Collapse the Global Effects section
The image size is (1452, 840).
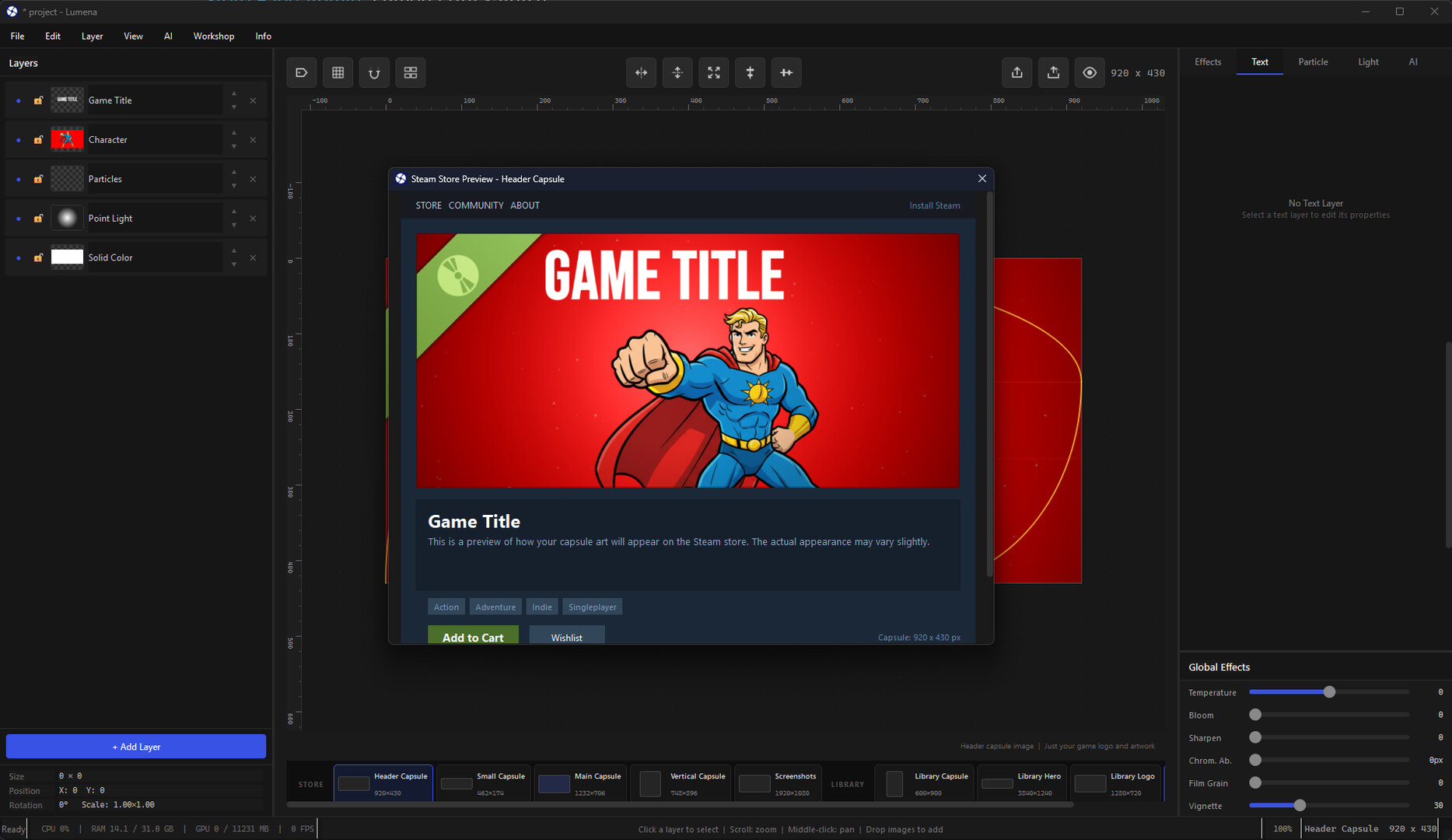[1219, 667]
